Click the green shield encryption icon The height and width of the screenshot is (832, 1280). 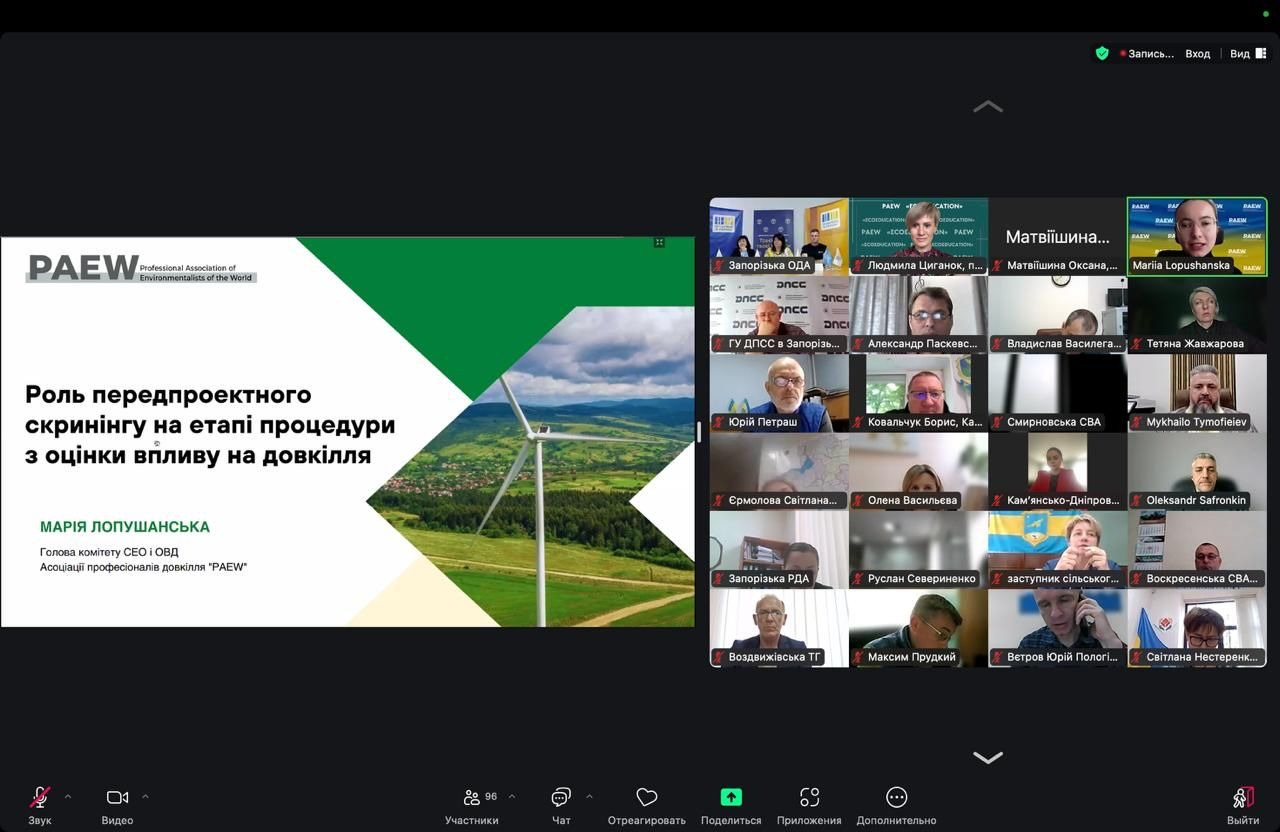(1102, 54)
